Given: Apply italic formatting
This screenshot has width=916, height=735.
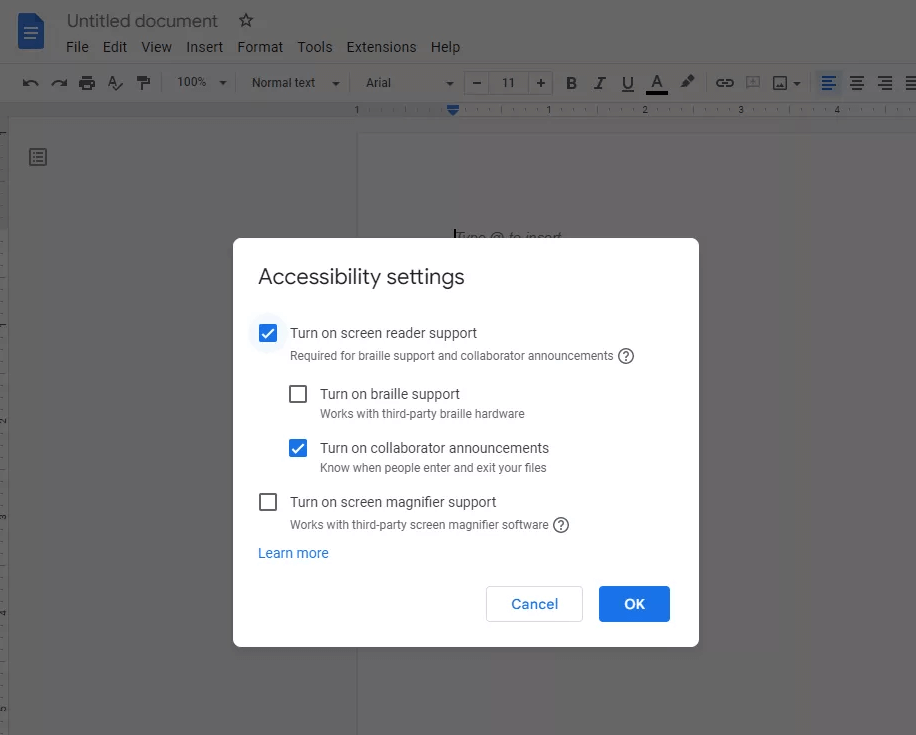Looking at the screenshot, I should coord(599,83).
